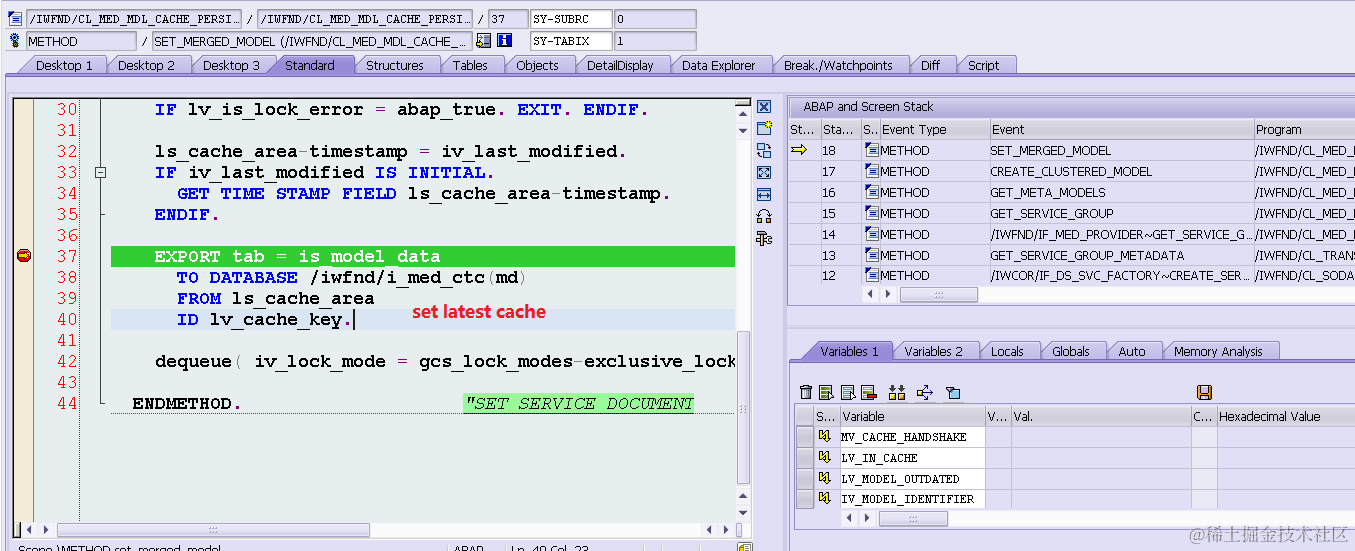Click the new tool icon with star

coord(764,128)
